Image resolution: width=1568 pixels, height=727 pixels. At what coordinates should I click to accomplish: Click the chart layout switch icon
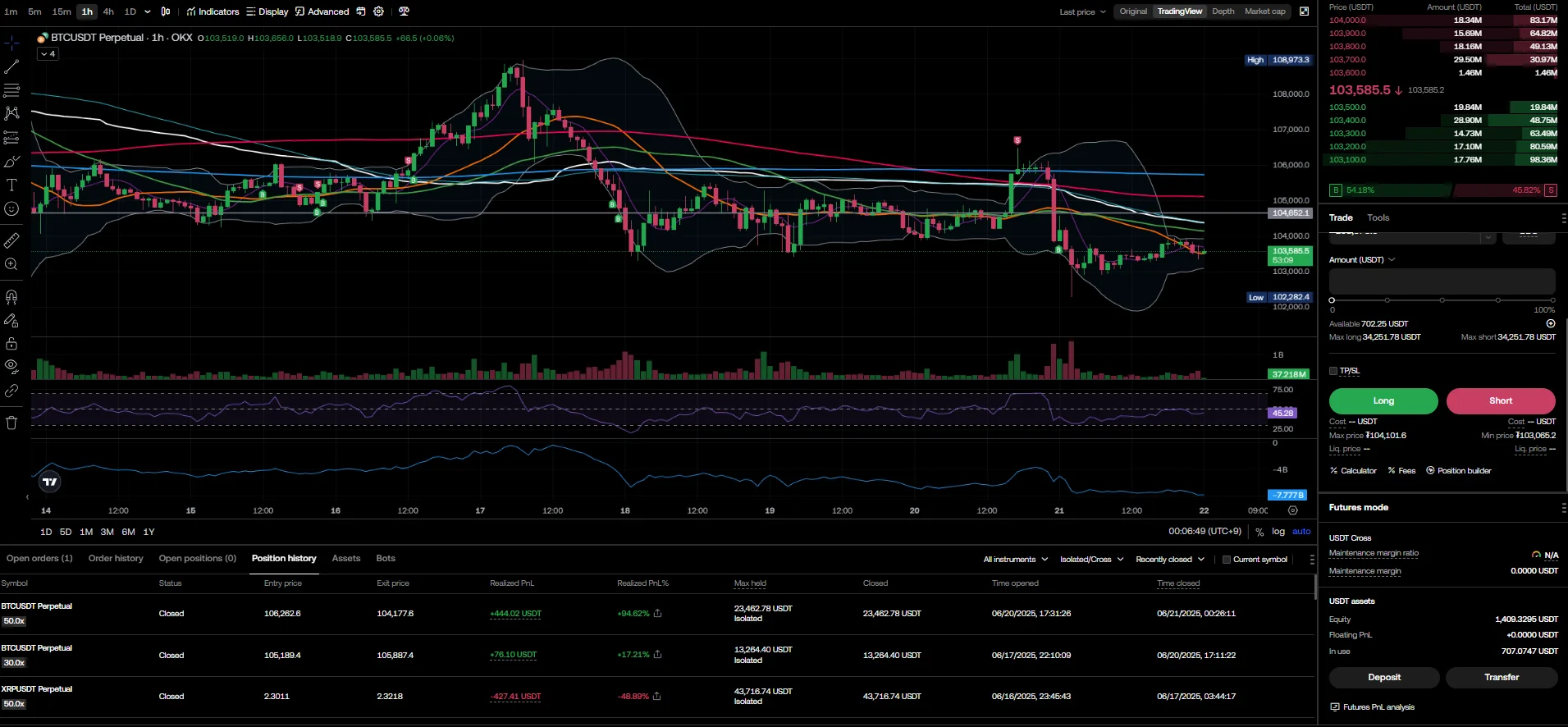point(361,11)
